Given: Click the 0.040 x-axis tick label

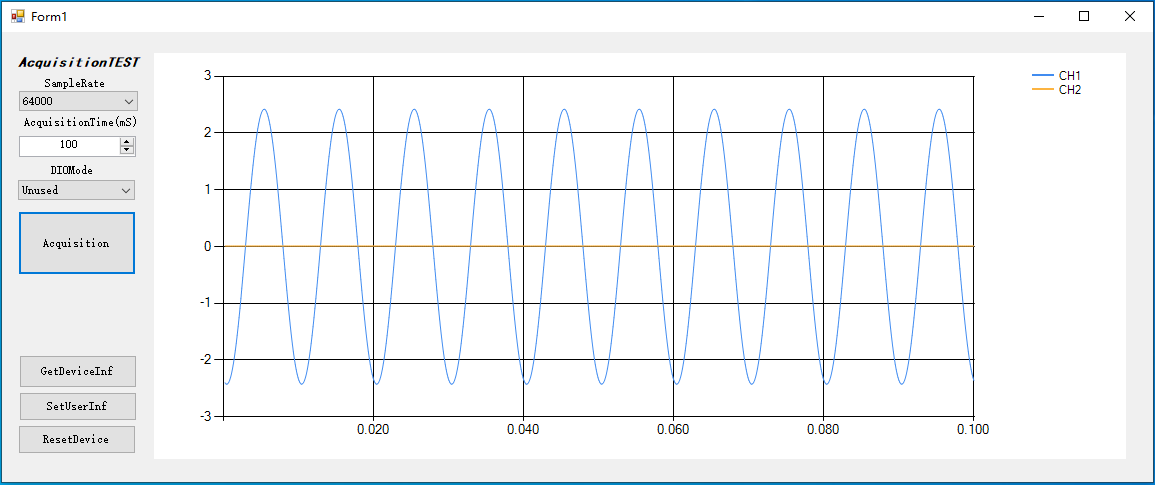Looking at the screenshot, I should (x=523, y=430).
